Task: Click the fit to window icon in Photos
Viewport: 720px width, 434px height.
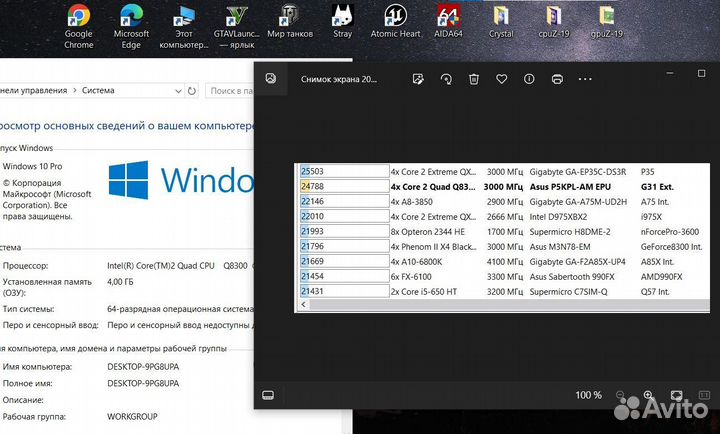Action: 676,395
